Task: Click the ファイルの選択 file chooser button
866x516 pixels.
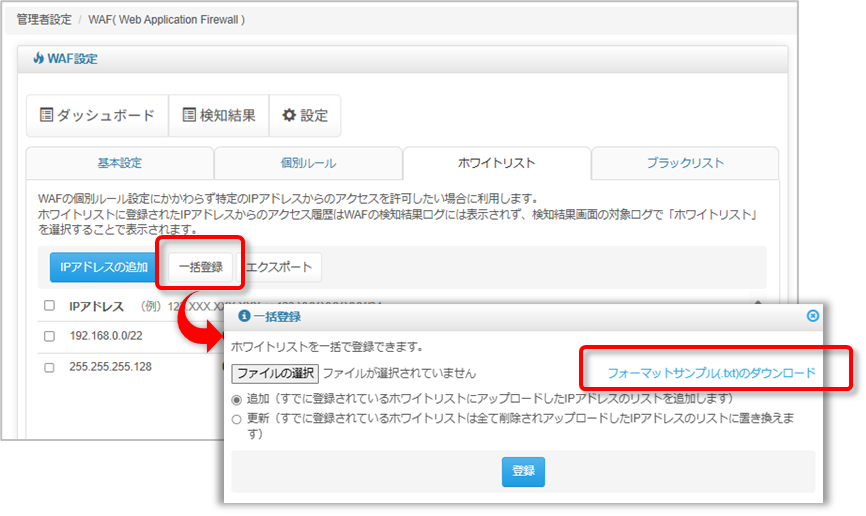Action: pos(275,373)
